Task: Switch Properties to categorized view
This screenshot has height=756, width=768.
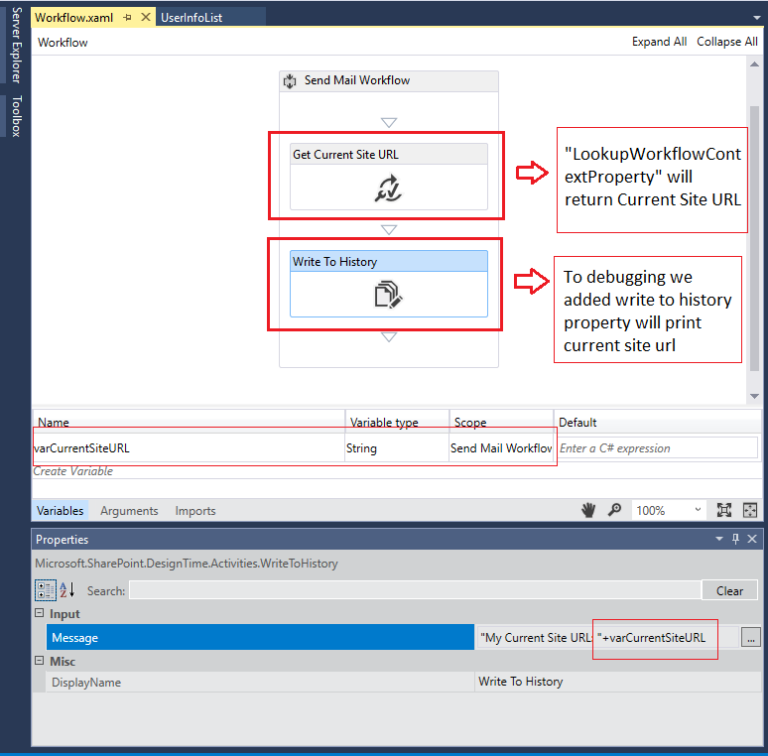Action: [46, 590]
